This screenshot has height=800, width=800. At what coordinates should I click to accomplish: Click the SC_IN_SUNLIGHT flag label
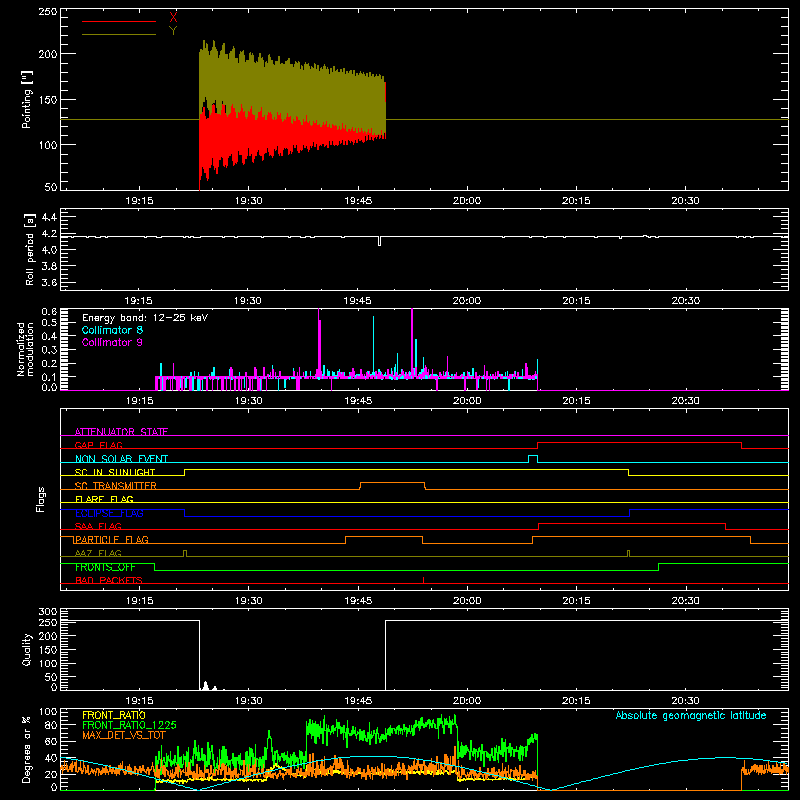[x=115, y=472]
